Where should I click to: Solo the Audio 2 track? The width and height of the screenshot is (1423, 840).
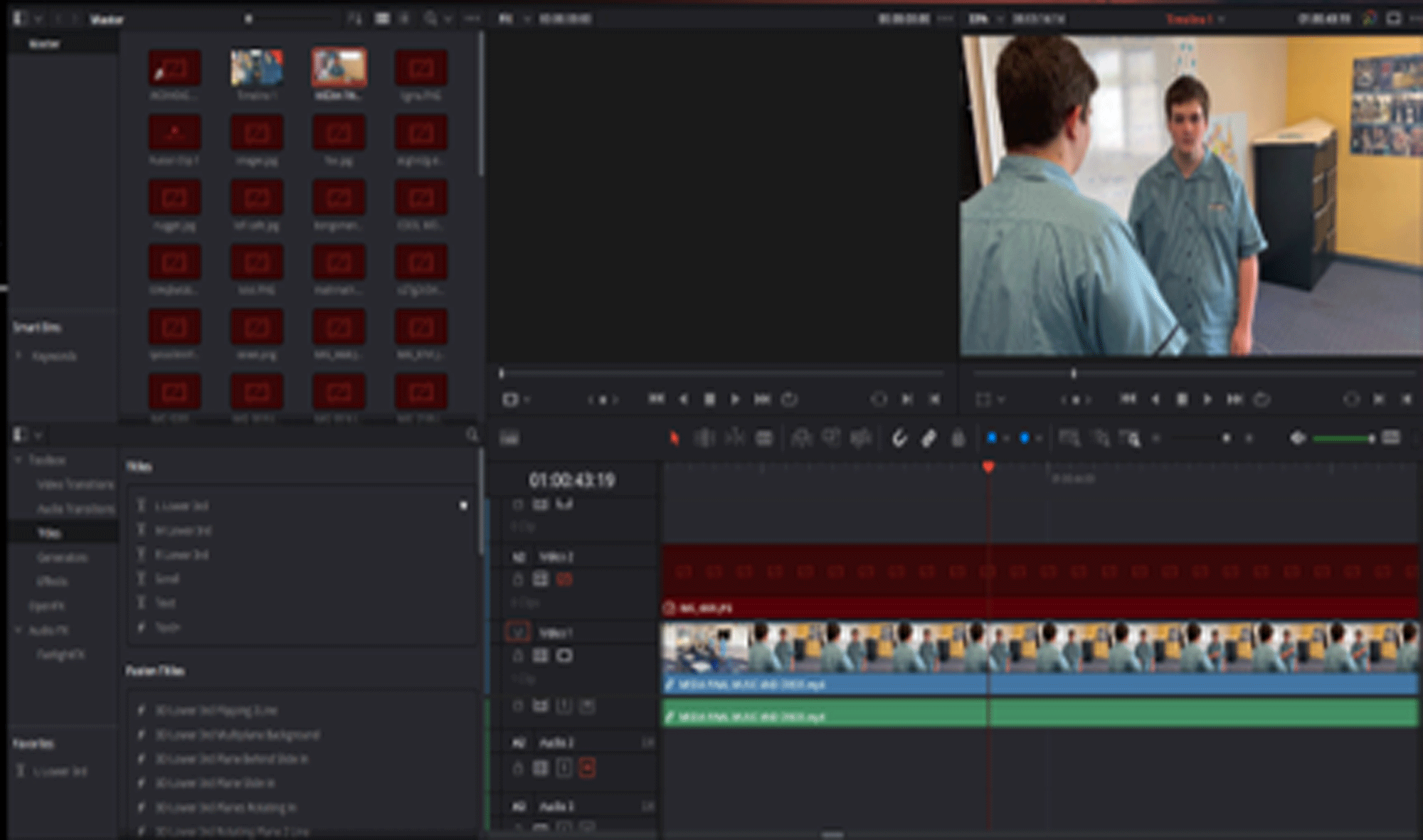coord(564,768)
